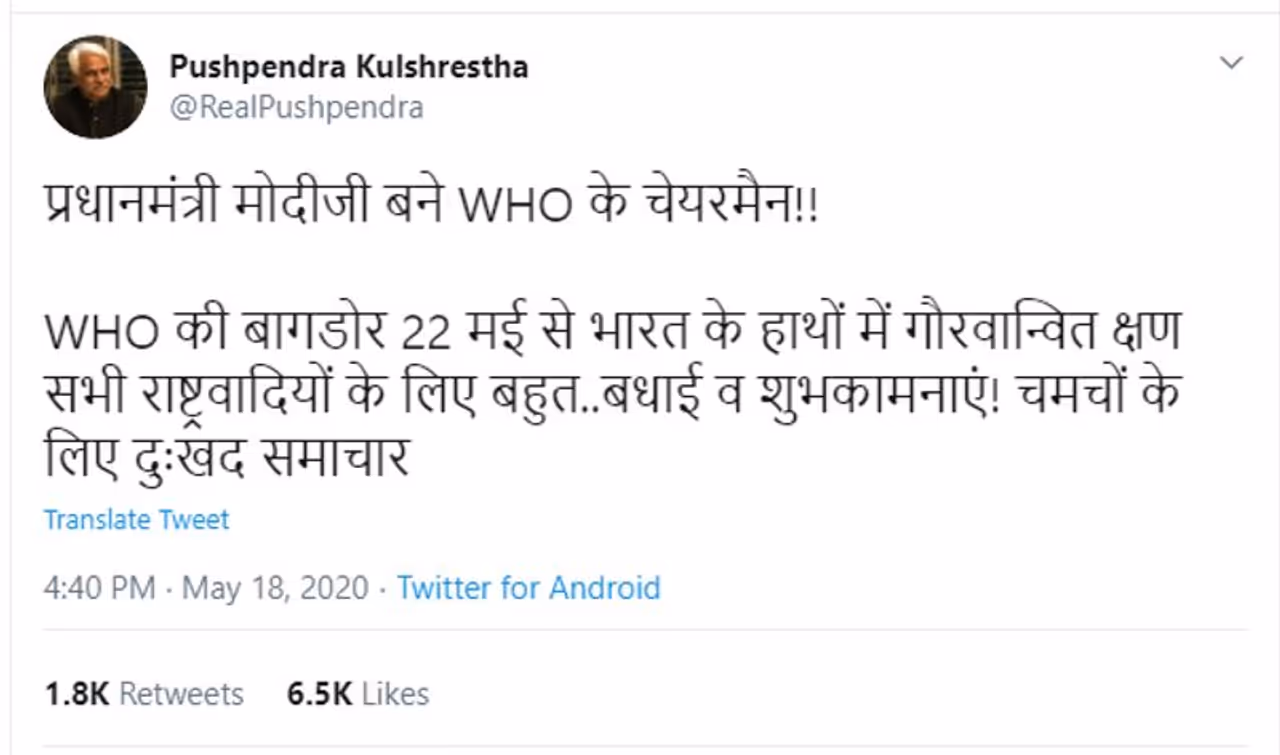Click the 1.8K retweet count number

point(76,694)
